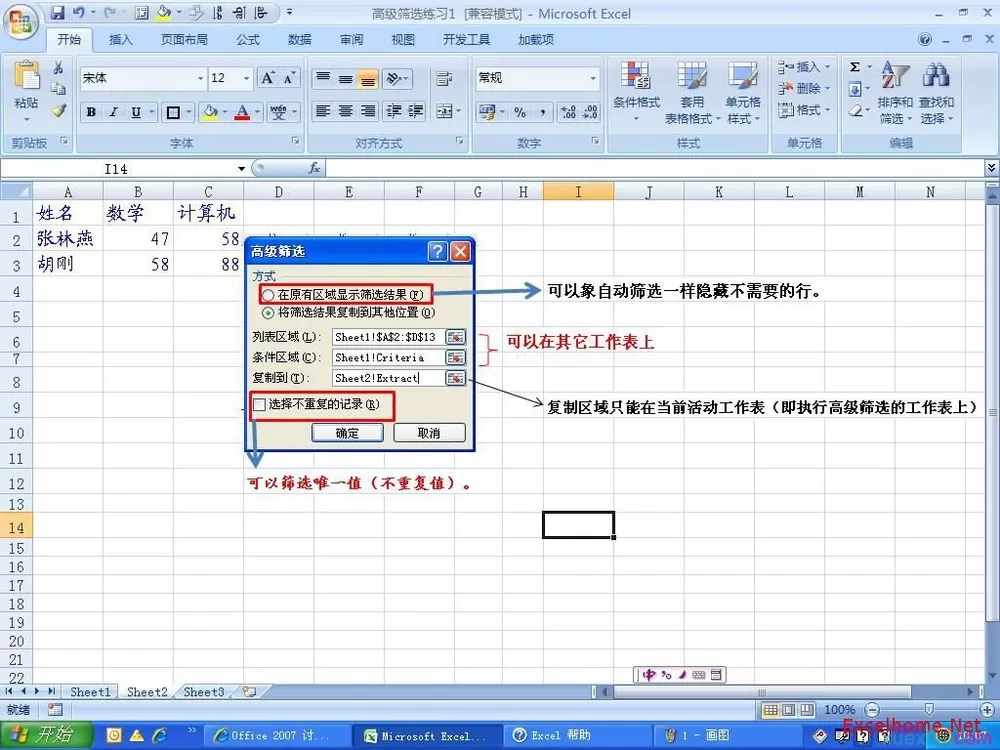
Task: Center text horizontally
Action: point(346,111)
